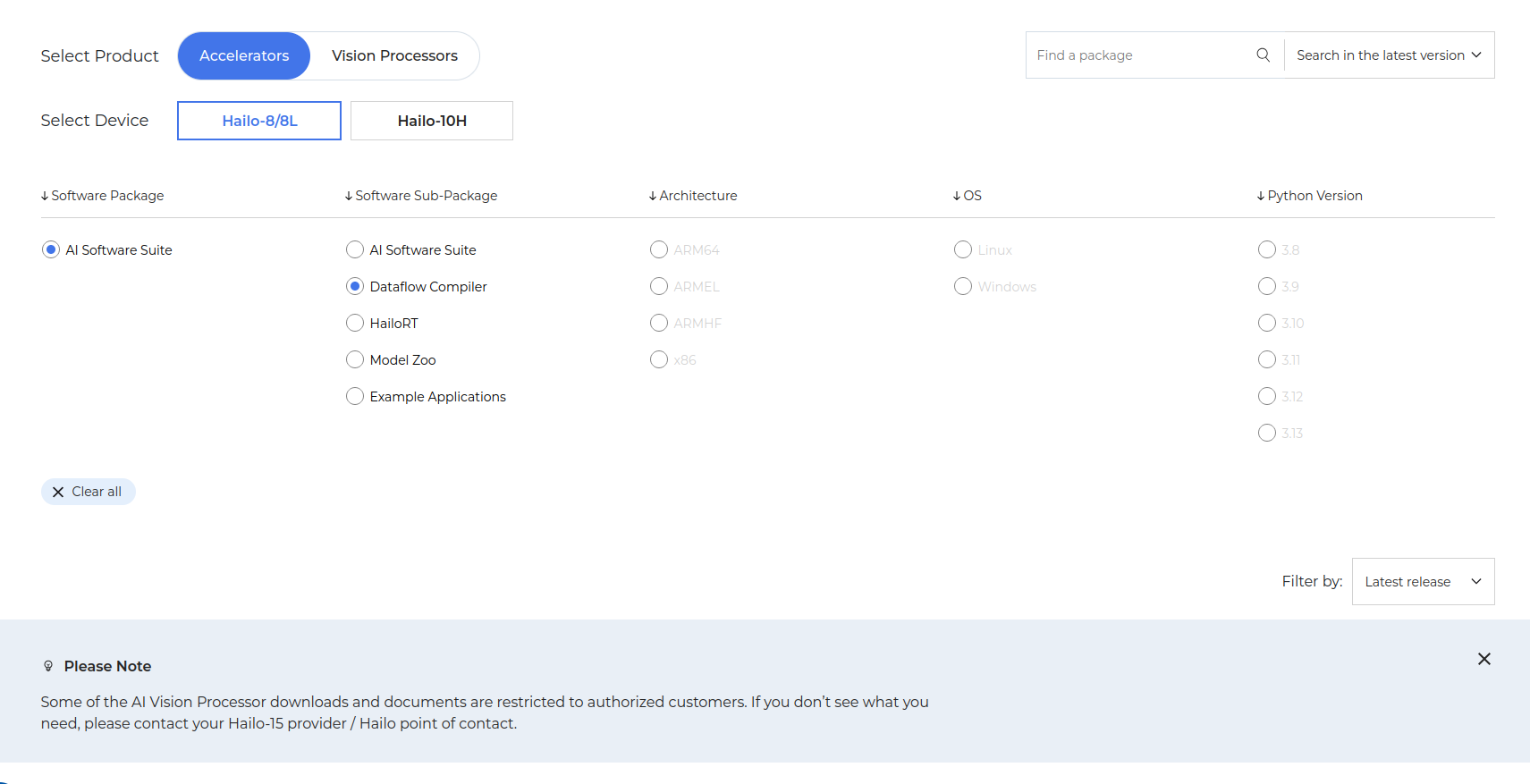Viewport: 1530px width, 784px height.
Task: Switch to the Vision Processors product tab
Action: click(394, 55)
